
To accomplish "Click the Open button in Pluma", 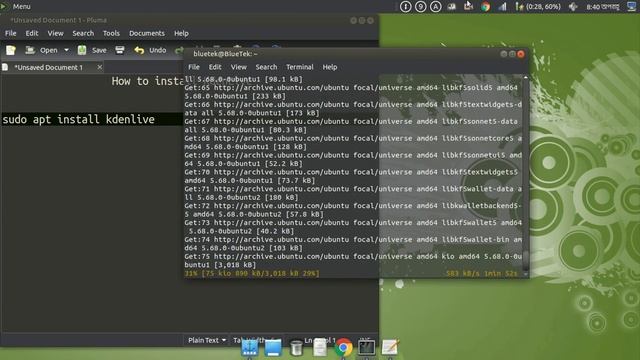I will pyautogui.click(x=42, y=50).
